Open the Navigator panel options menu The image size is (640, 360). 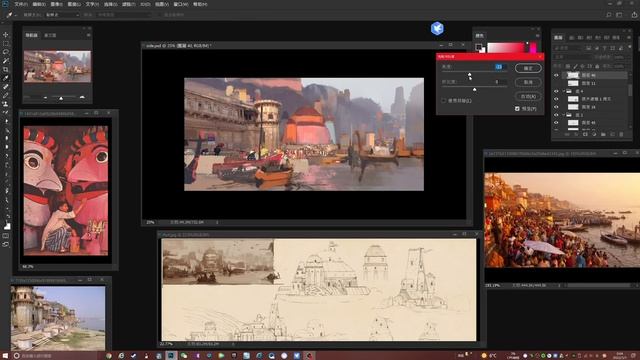(88, 35)
